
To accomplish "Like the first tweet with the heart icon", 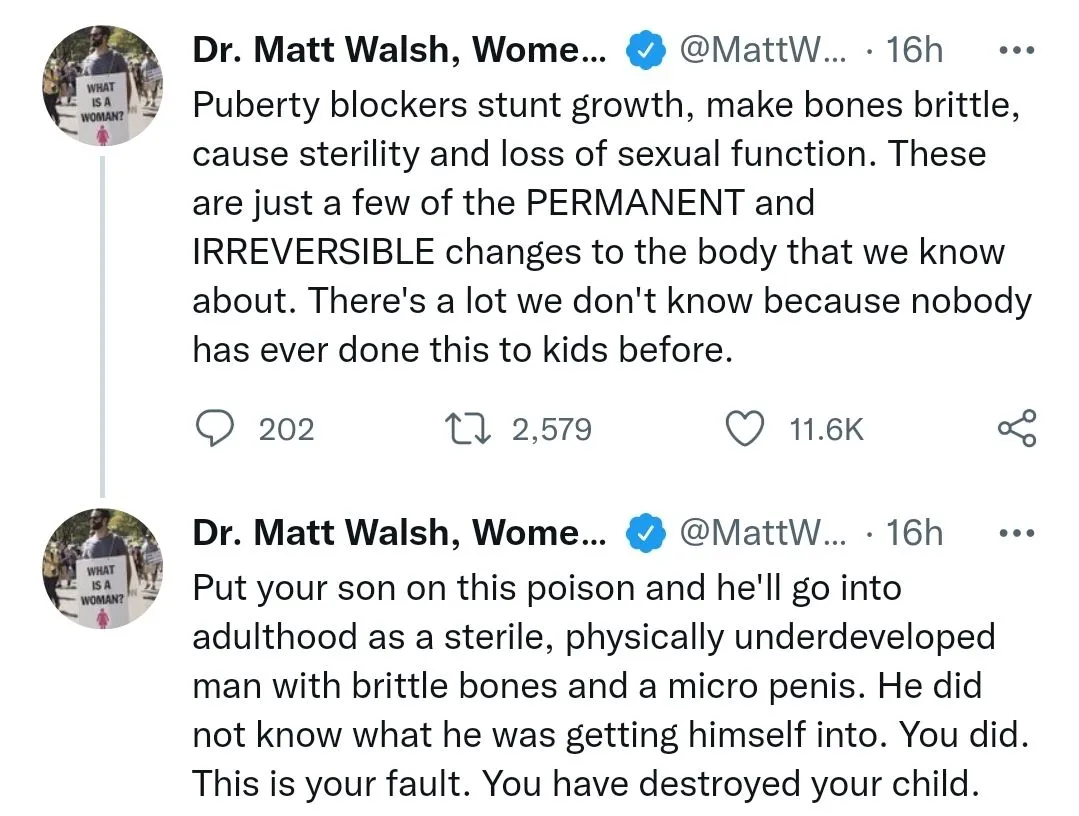I will pyautogui.click(x=743, y=429).
